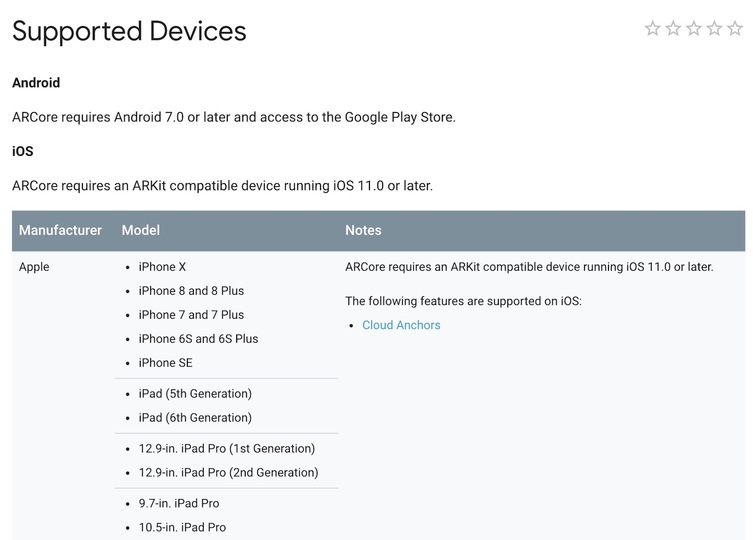The width and height of the screenshot is (753, 540).
Task: Click the Manufacturer column header
Action: click(x=61, y=230)
